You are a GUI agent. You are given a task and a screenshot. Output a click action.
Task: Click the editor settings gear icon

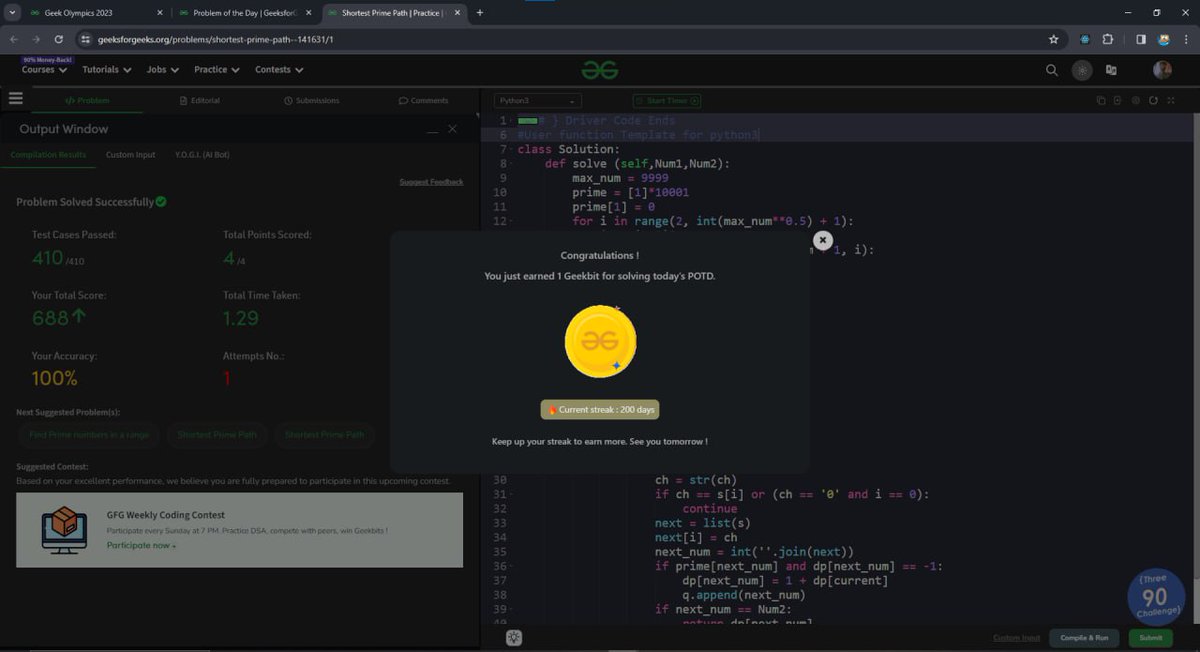click(x=1136, y=101)
